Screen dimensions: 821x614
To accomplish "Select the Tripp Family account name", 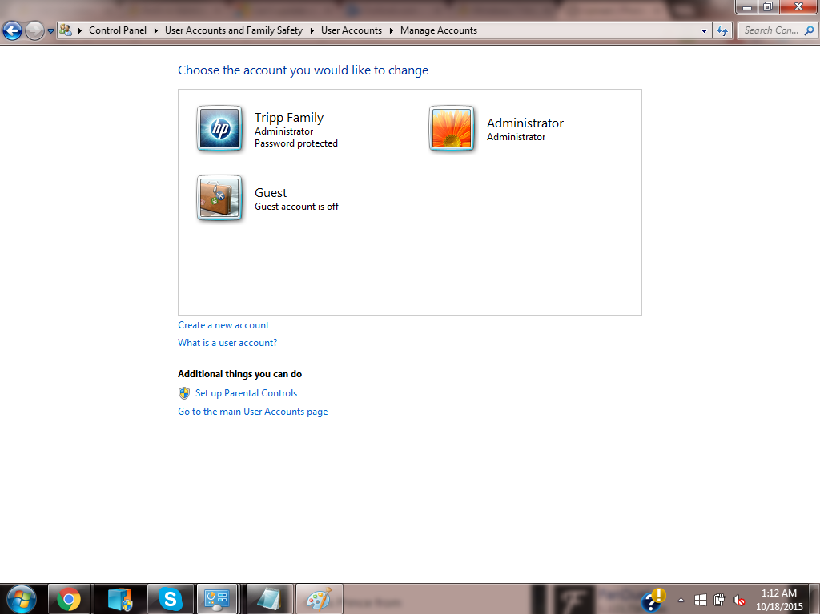I will pyautogui.click(x=289, y=117).
